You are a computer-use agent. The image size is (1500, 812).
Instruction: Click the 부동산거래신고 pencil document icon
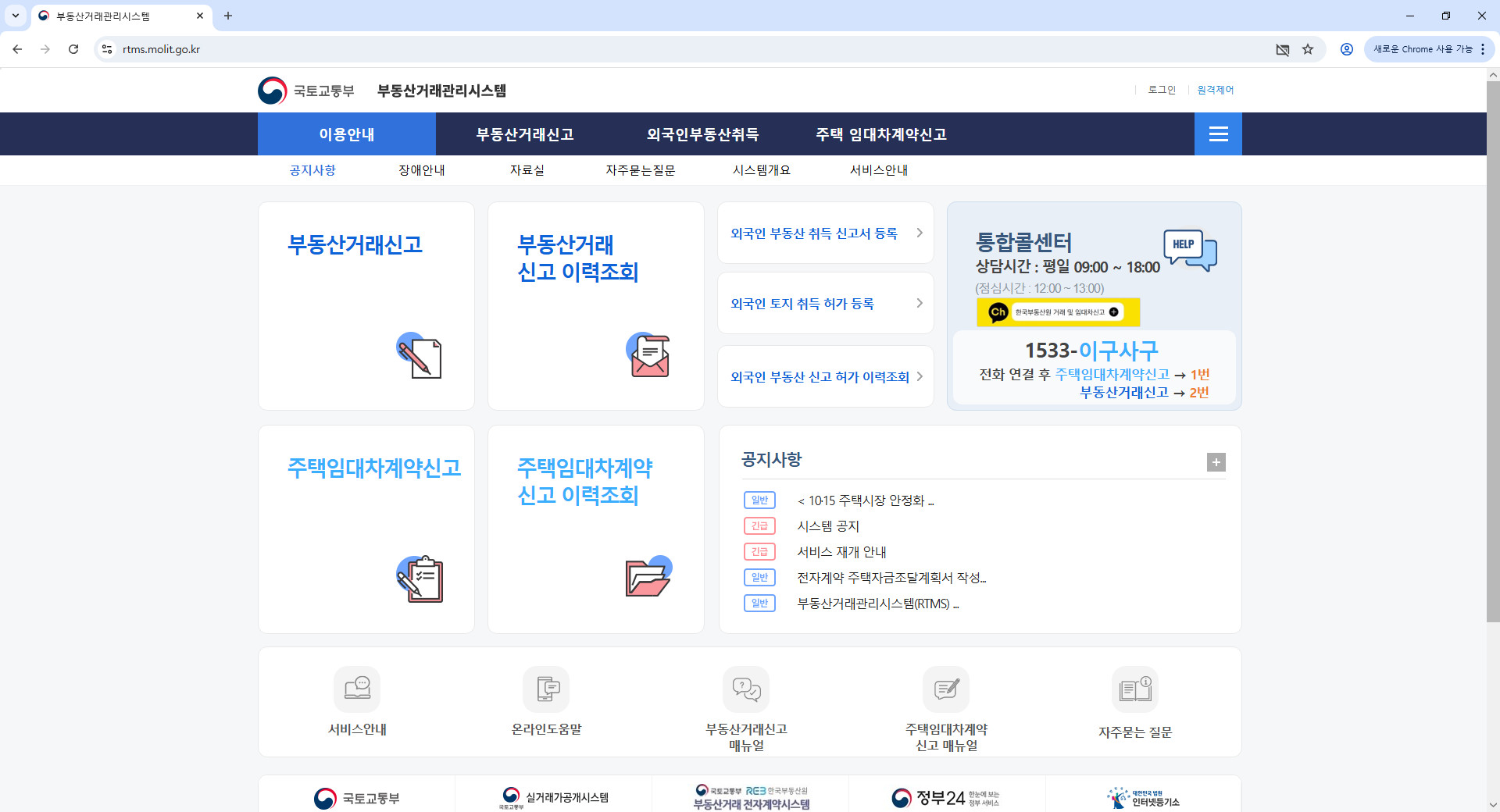pyautogui.click(x=420, y=356)
